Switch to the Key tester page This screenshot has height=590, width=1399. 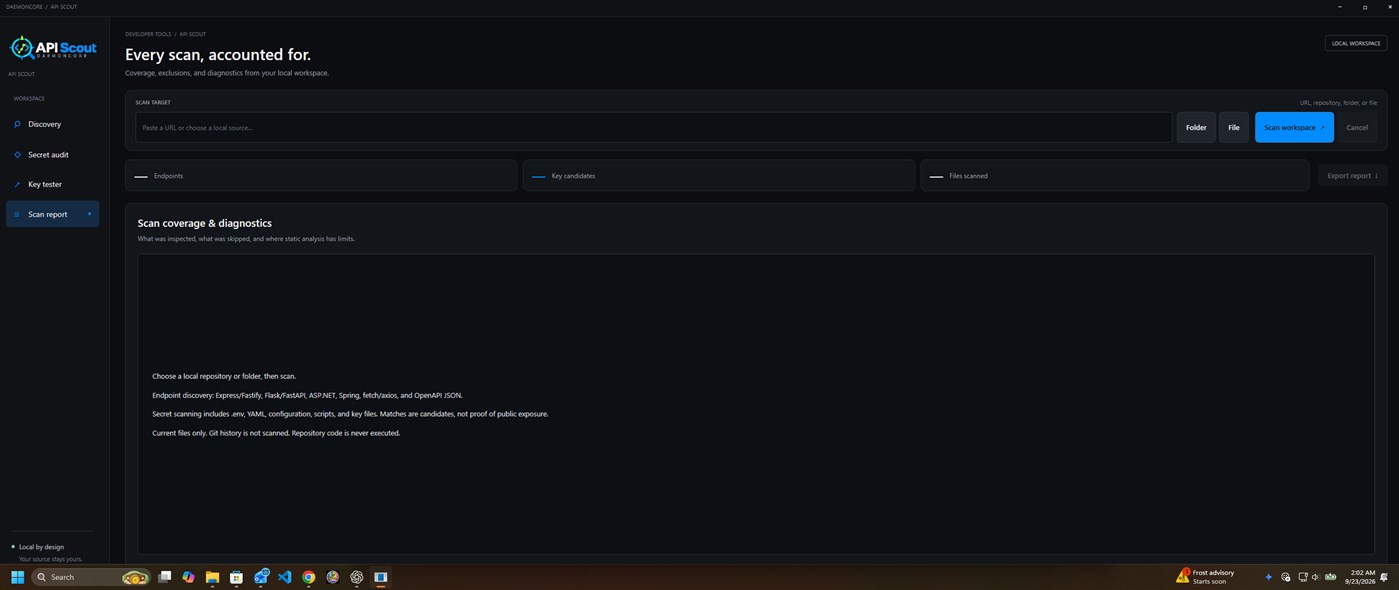click(x=52, y=184)
